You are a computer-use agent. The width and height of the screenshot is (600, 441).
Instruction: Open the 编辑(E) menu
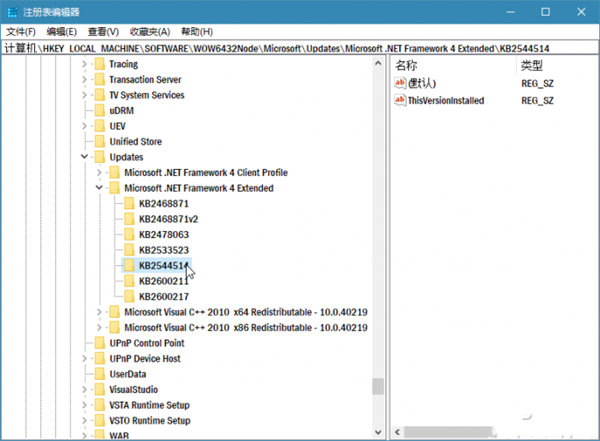point(62,32)
